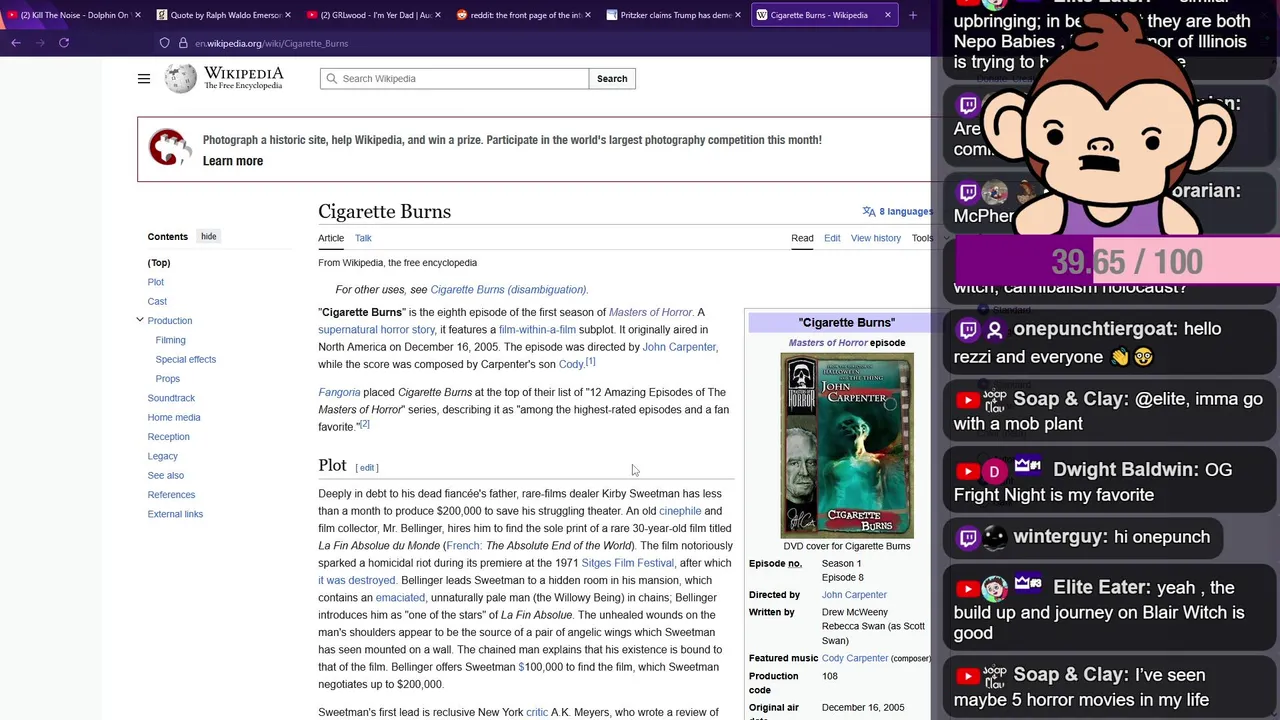
Task: Click the Wiki Loves Monuments banner icon
Action: click(169, 149)
